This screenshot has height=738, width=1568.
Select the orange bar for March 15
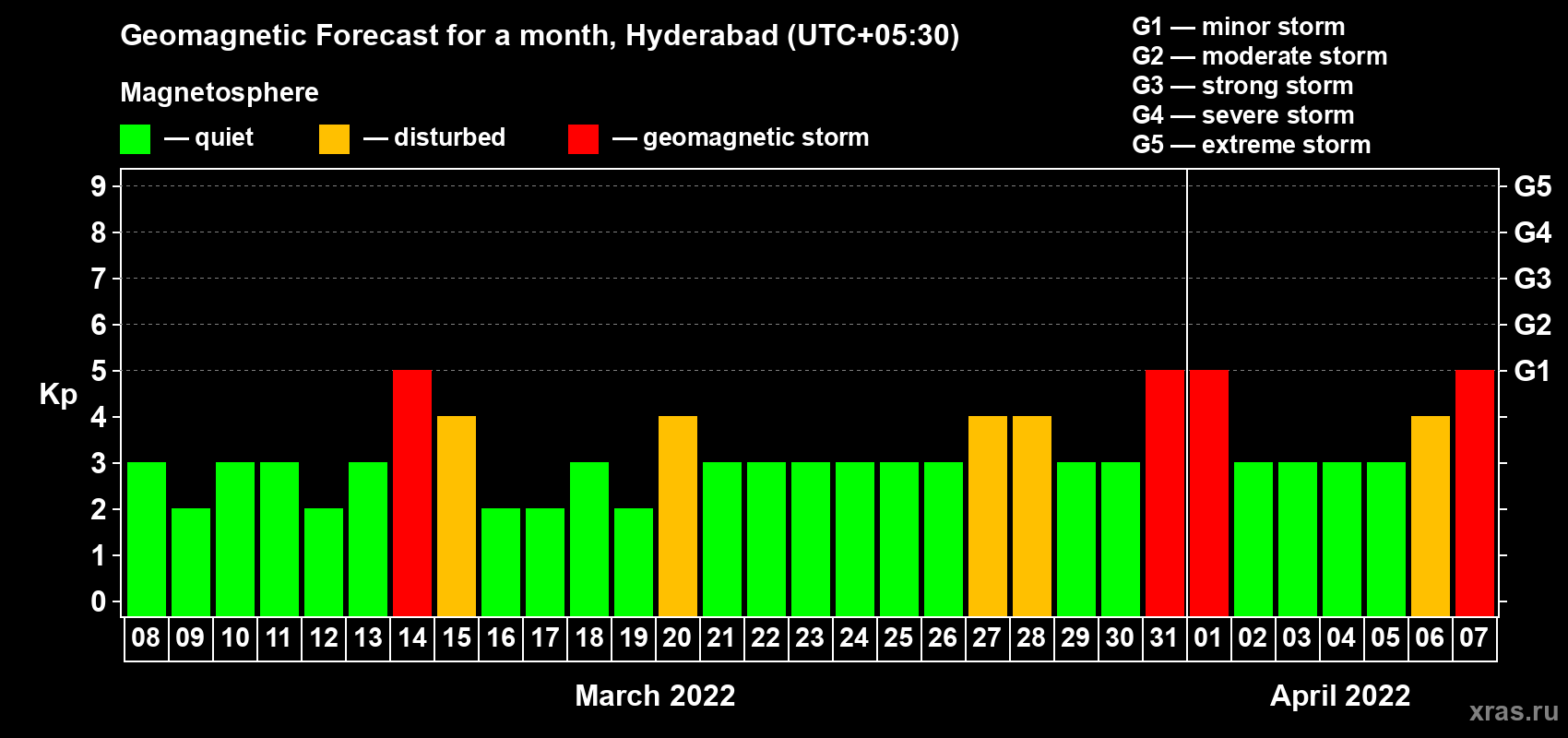(x=457, y=516)
